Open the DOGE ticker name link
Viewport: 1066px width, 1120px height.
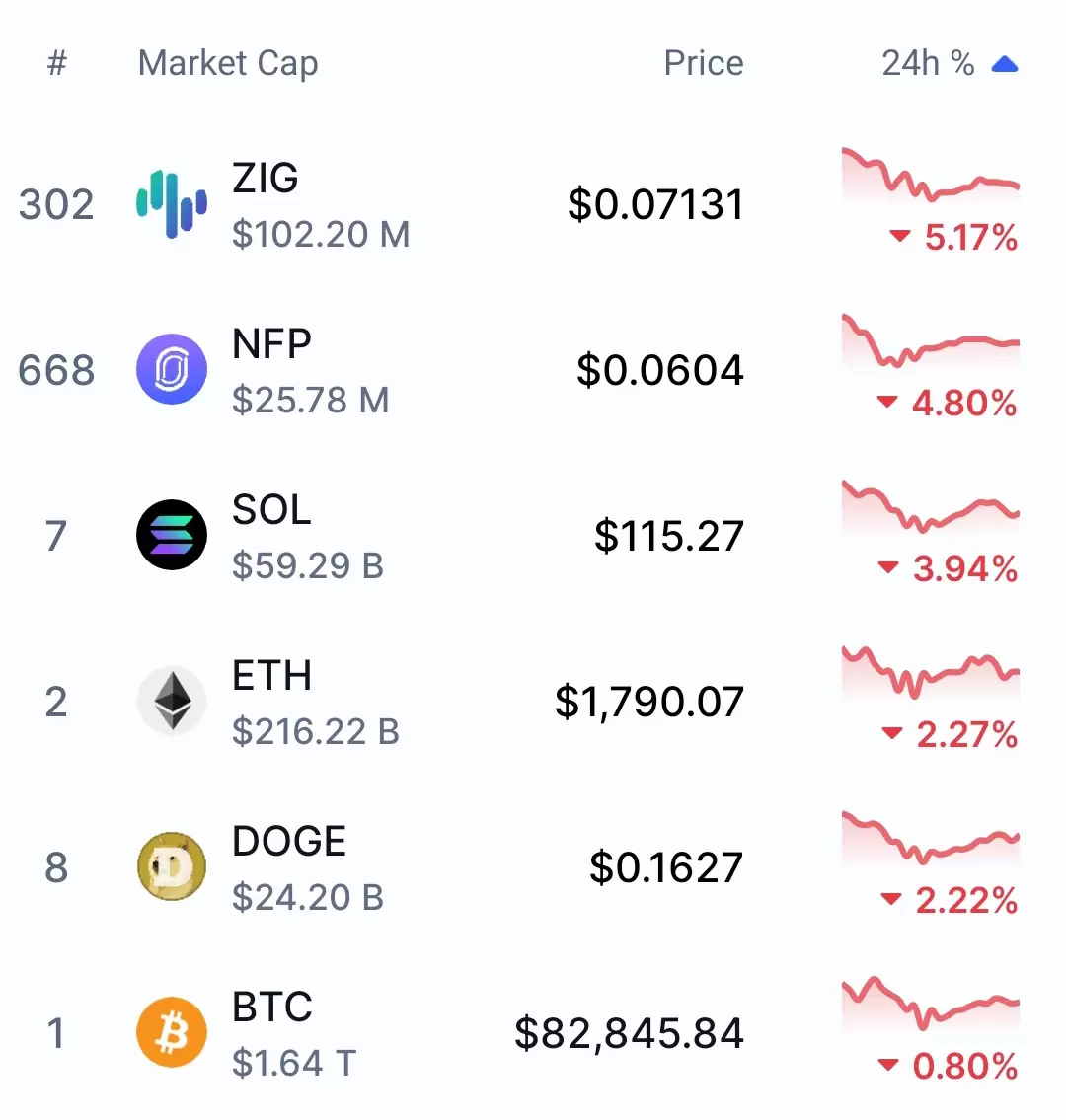[x=289, y=841]
